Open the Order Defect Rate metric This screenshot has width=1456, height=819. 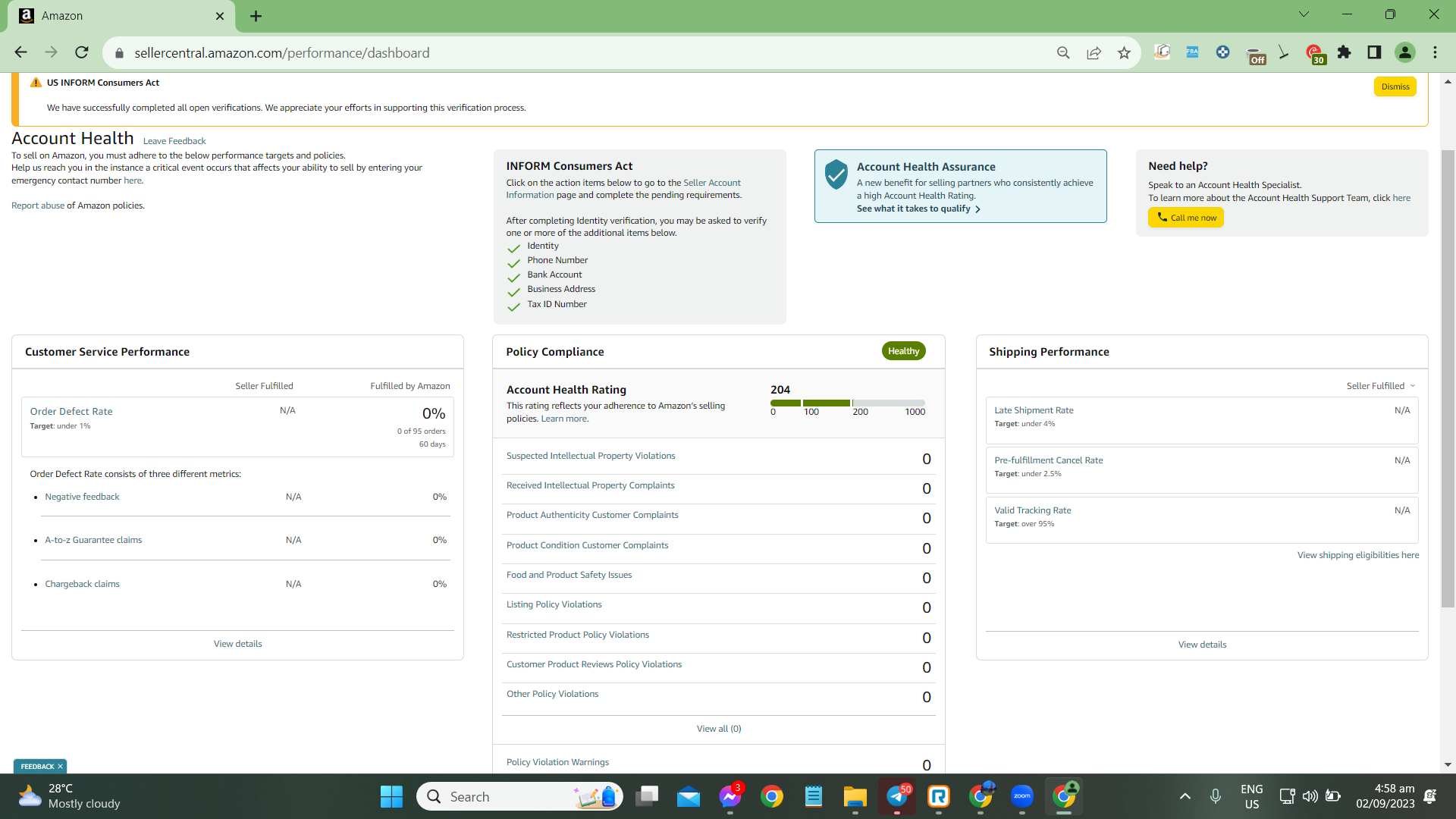(x=71, y=412)
